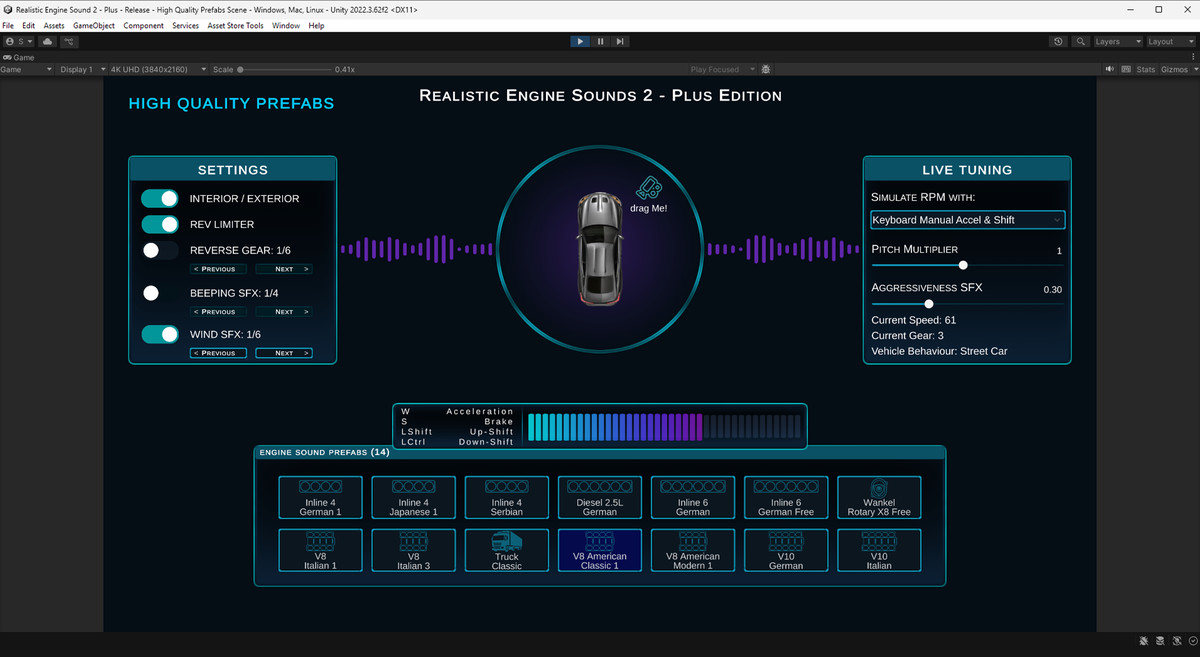Open the Layout dropdown
1200x657 pixels.
(1170, 41)
